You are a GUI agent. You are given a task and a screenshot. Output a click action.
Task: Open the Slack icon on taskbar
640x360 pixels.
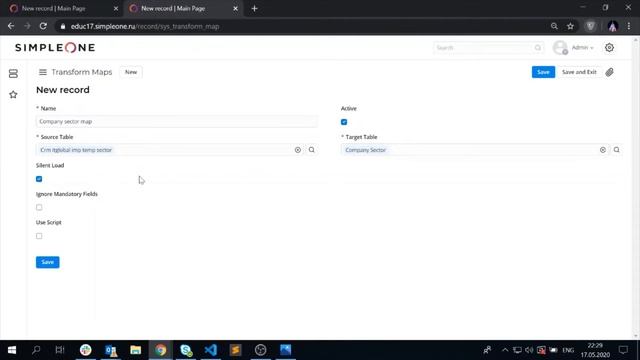click(x=86, y=350)
